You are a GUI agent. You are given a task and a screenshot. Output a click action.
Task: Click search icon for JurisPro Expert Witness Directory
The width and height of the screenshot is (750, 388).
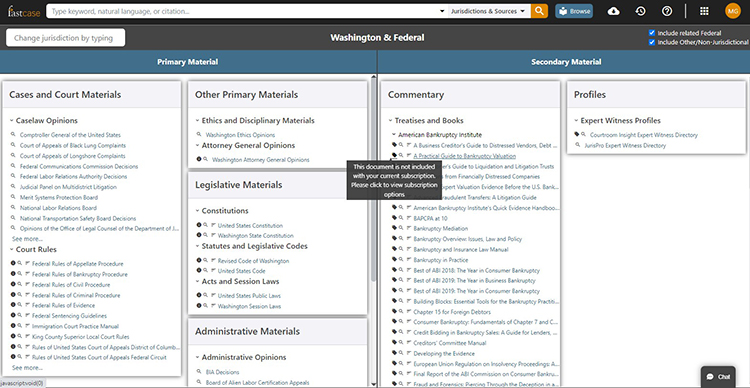[578, 145]
